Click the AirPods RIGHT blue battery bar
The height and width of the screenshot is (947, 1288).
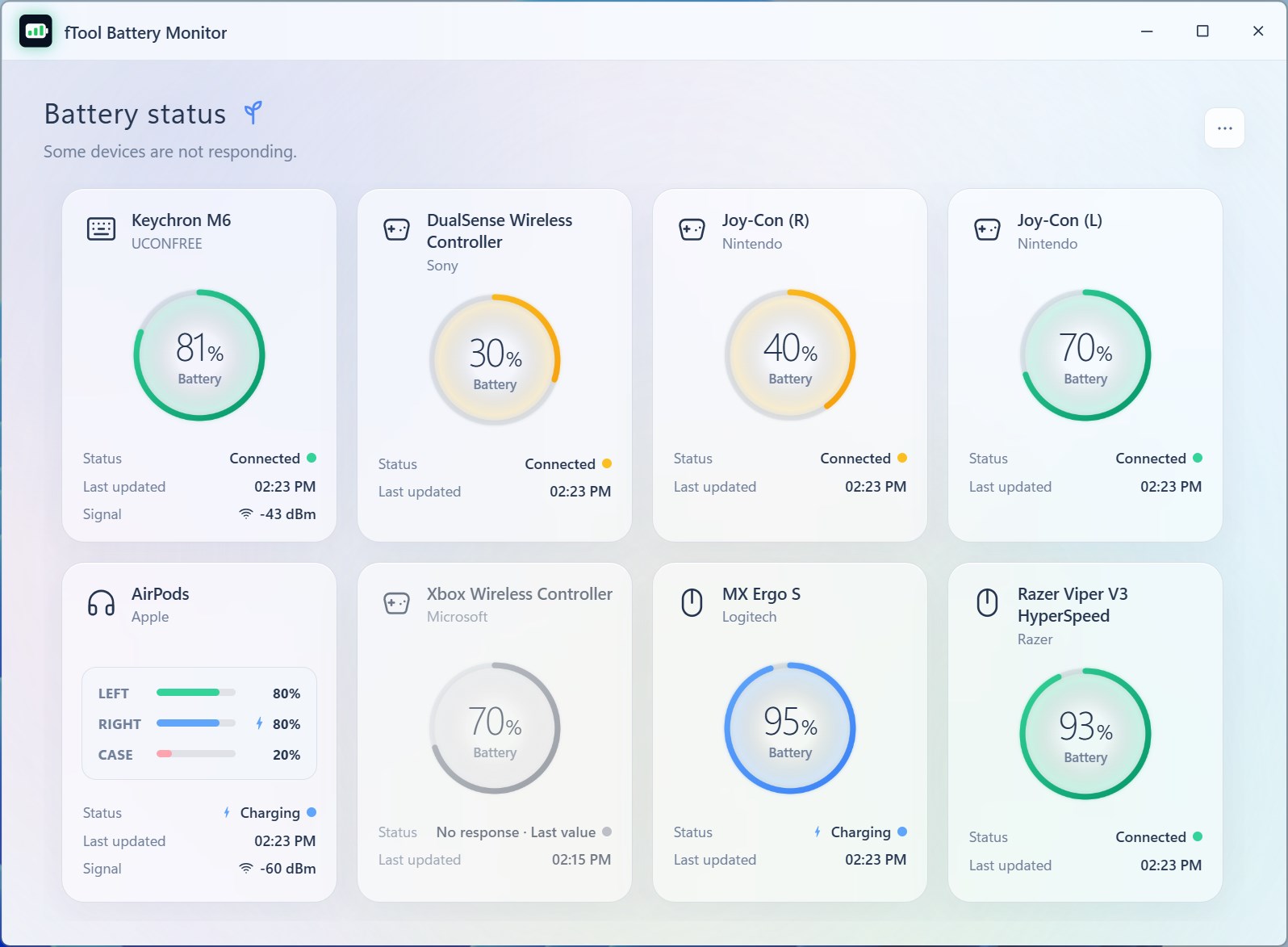click(x=196, y=723)
